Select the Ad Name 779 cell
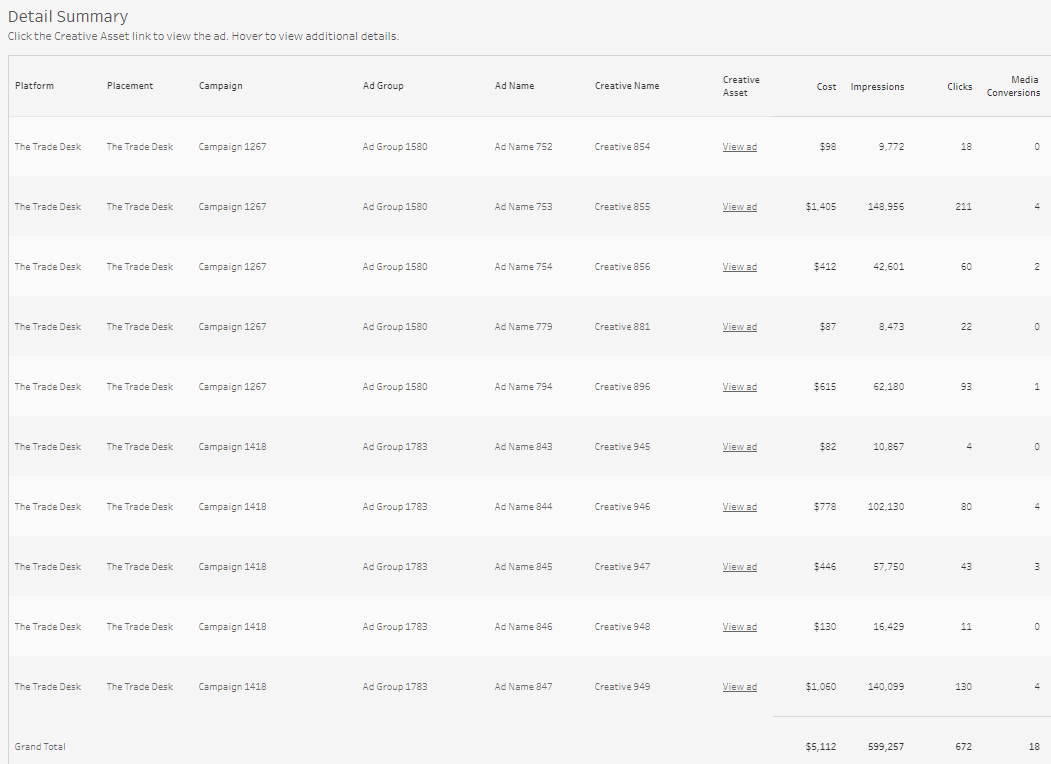 pos(523,327)
